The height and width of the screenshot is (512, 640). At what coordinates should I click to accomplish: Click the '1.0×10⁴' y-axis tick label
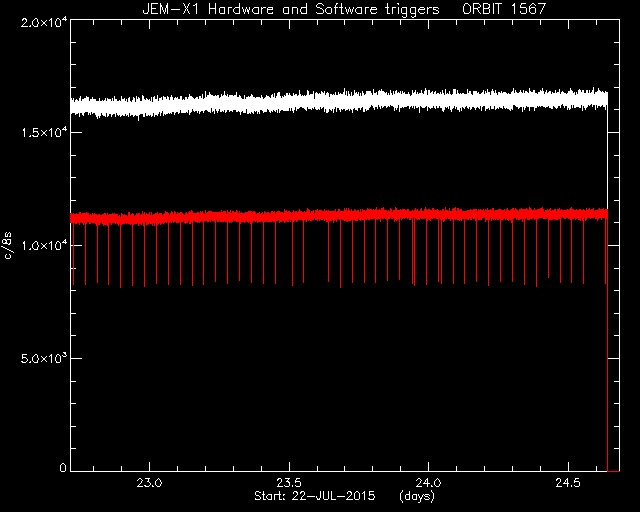click(44, 245)
